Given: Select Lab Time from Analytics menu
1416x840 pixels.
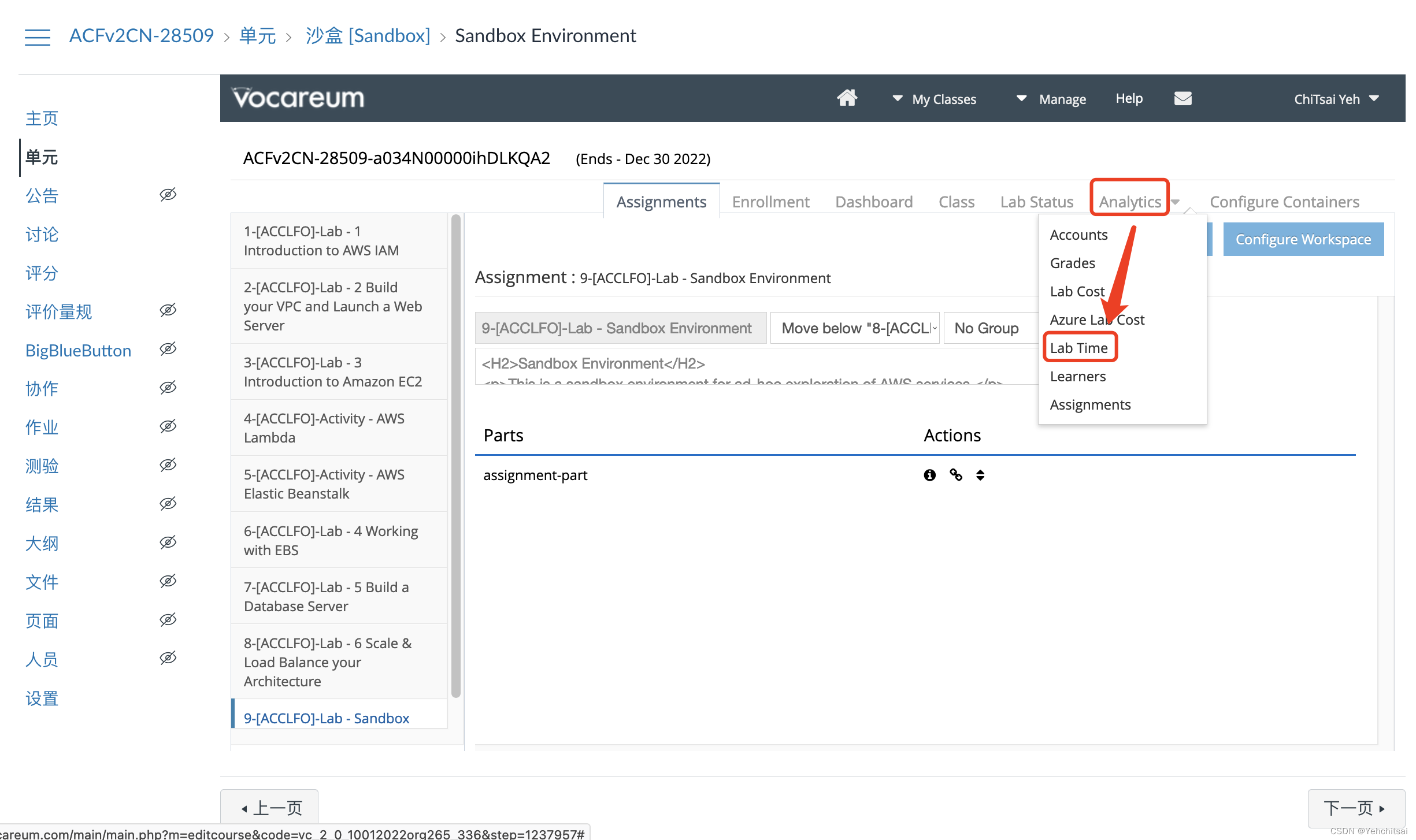Looking at the screenshot, I should 1079,347.
